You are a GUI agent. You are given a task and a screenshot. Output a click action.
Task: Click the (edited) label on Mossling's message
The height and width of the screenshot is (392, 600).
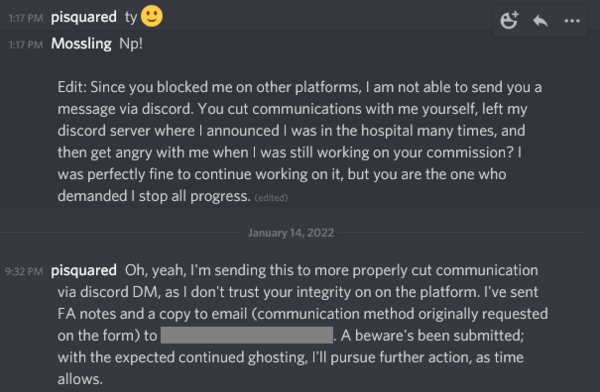click(271, 198)
